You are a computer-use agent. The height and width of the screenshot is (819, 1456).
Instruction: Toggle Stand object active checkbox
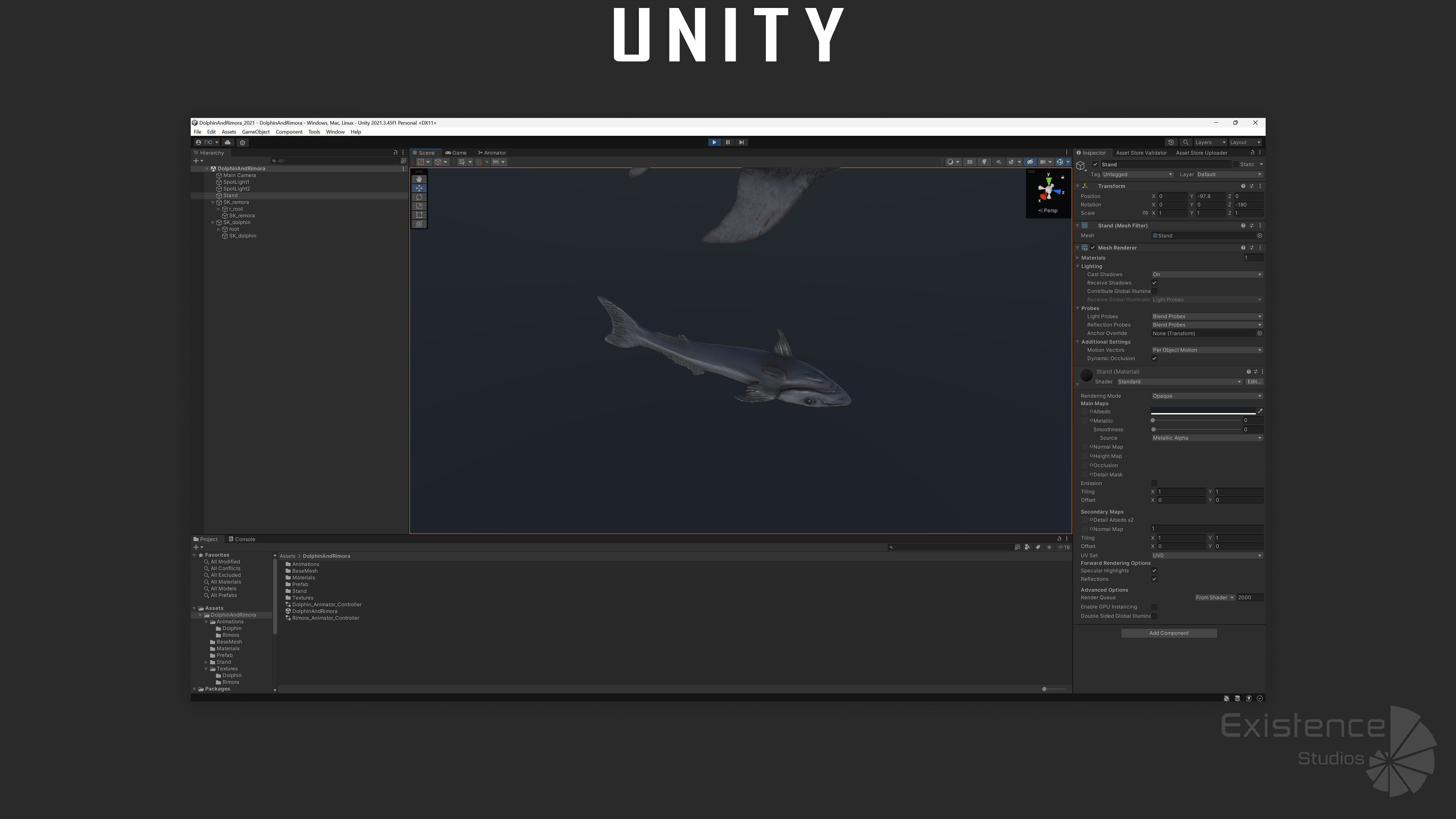(1095, 165)
